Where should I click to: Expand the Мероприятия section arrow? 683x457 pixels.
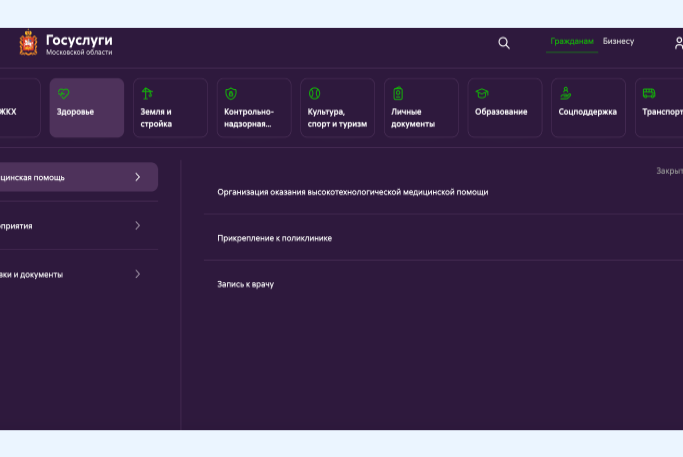(x=137, y=226)
